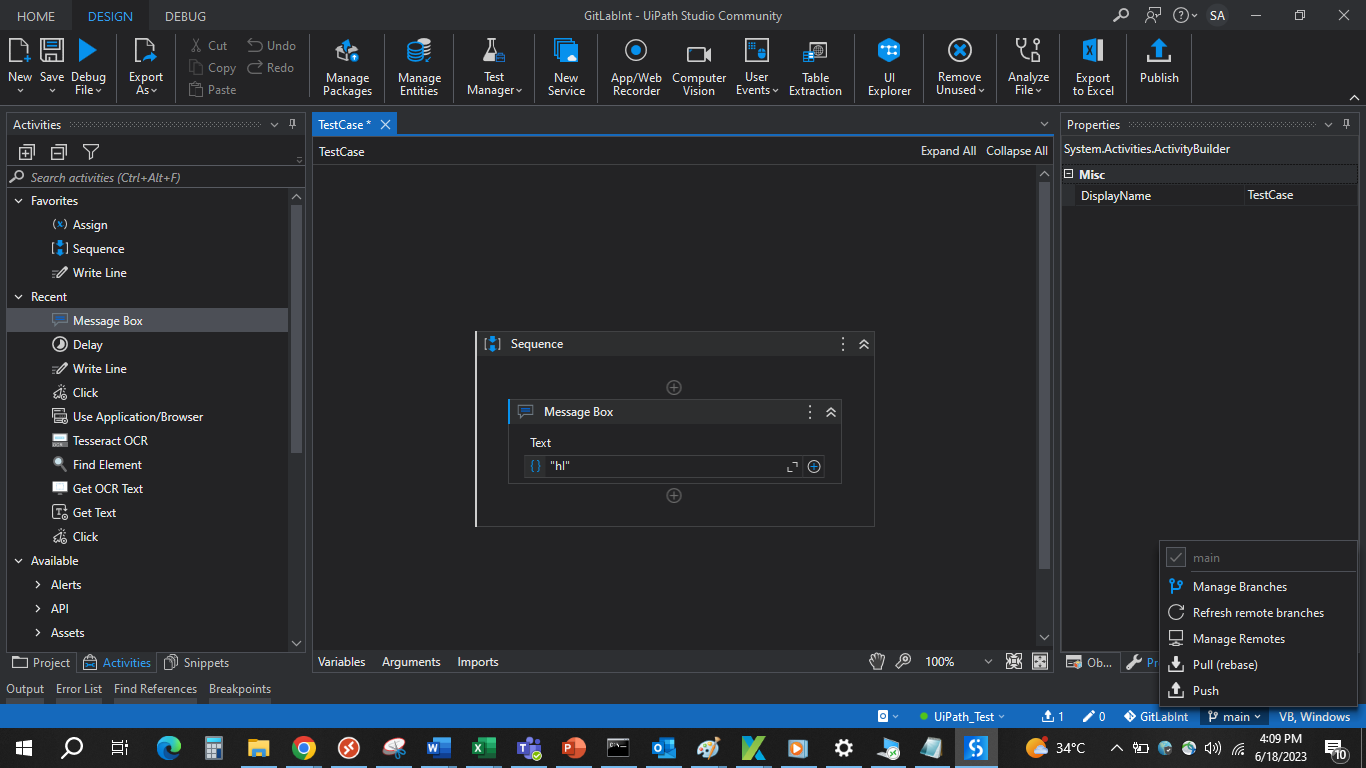Add activity below Message Box
The image size is (1366, 768).
point(674,495)
